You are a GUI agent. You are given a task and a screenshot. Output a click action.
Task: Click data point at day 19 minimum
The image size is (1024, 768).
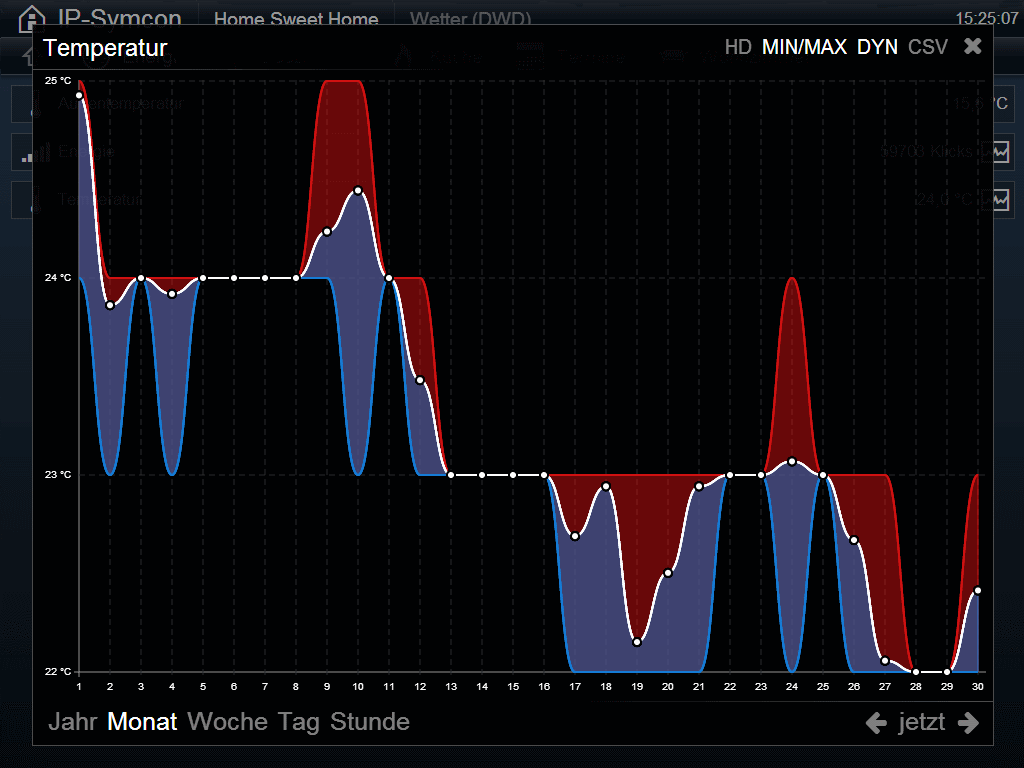click(637, 643)
